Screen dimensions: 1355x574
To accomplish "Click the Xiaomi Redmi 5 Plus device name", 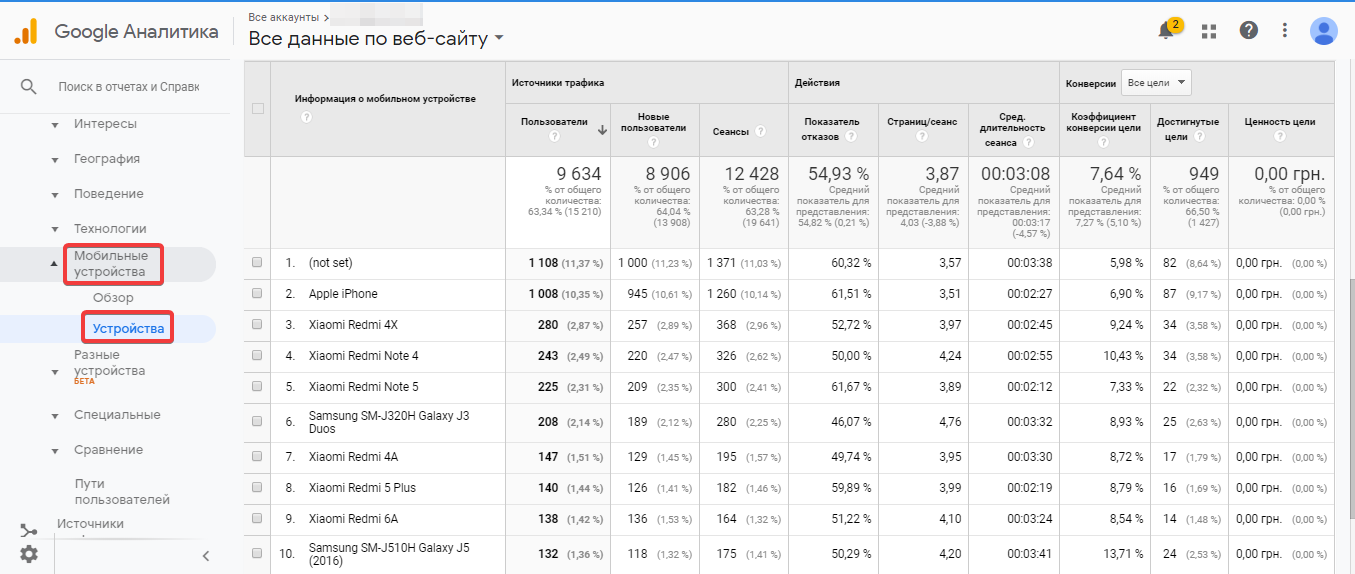I will [x=362, y=488].
